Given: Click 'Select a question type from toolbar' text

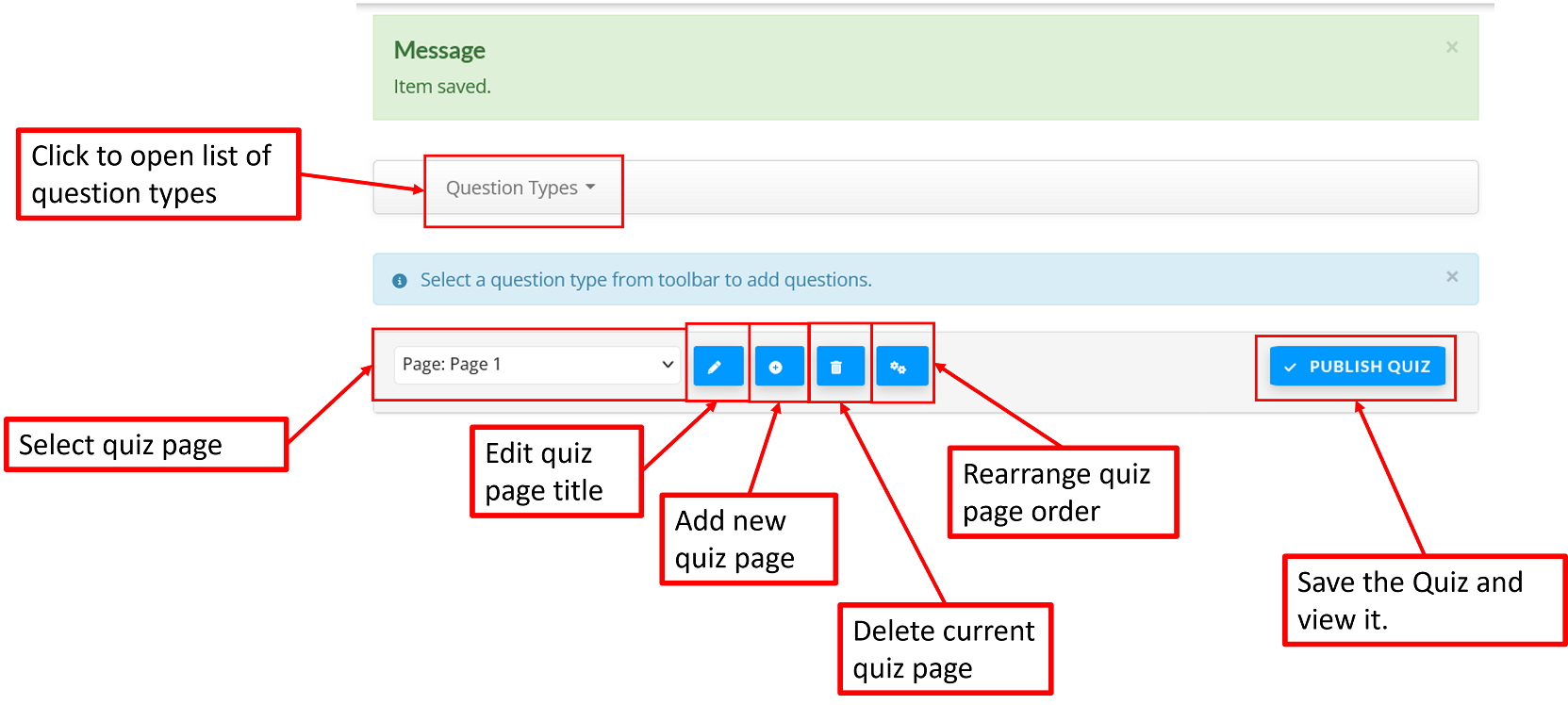Looking at the screenshot, I should tap(646, 280).
